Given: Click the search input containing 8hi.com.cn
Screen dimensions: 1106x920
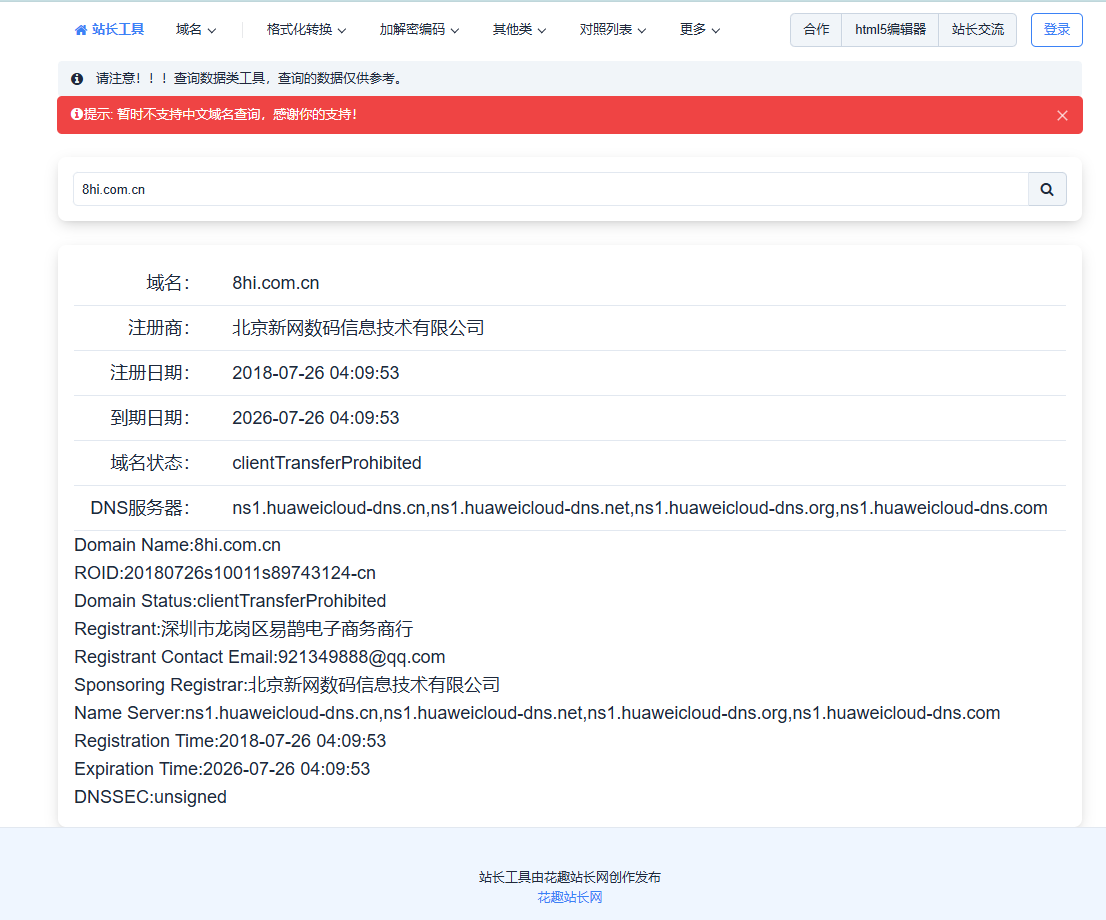Looking at the screenshot, I should (400, 189).
